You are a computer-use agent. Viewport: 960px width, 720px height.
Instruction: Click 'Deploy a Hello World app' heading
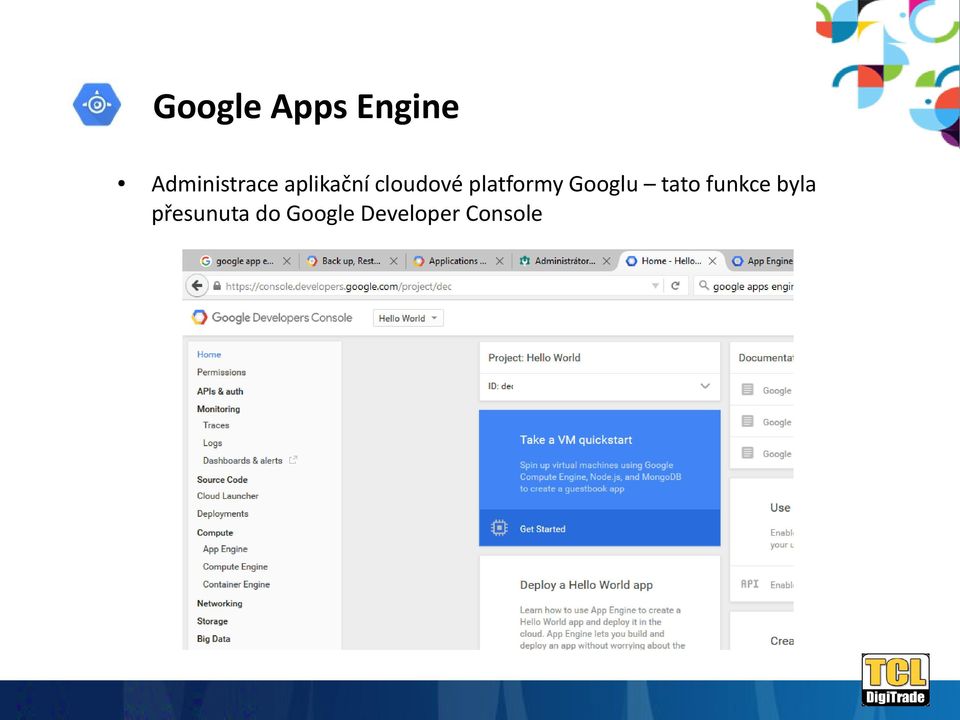click(586, 585)
